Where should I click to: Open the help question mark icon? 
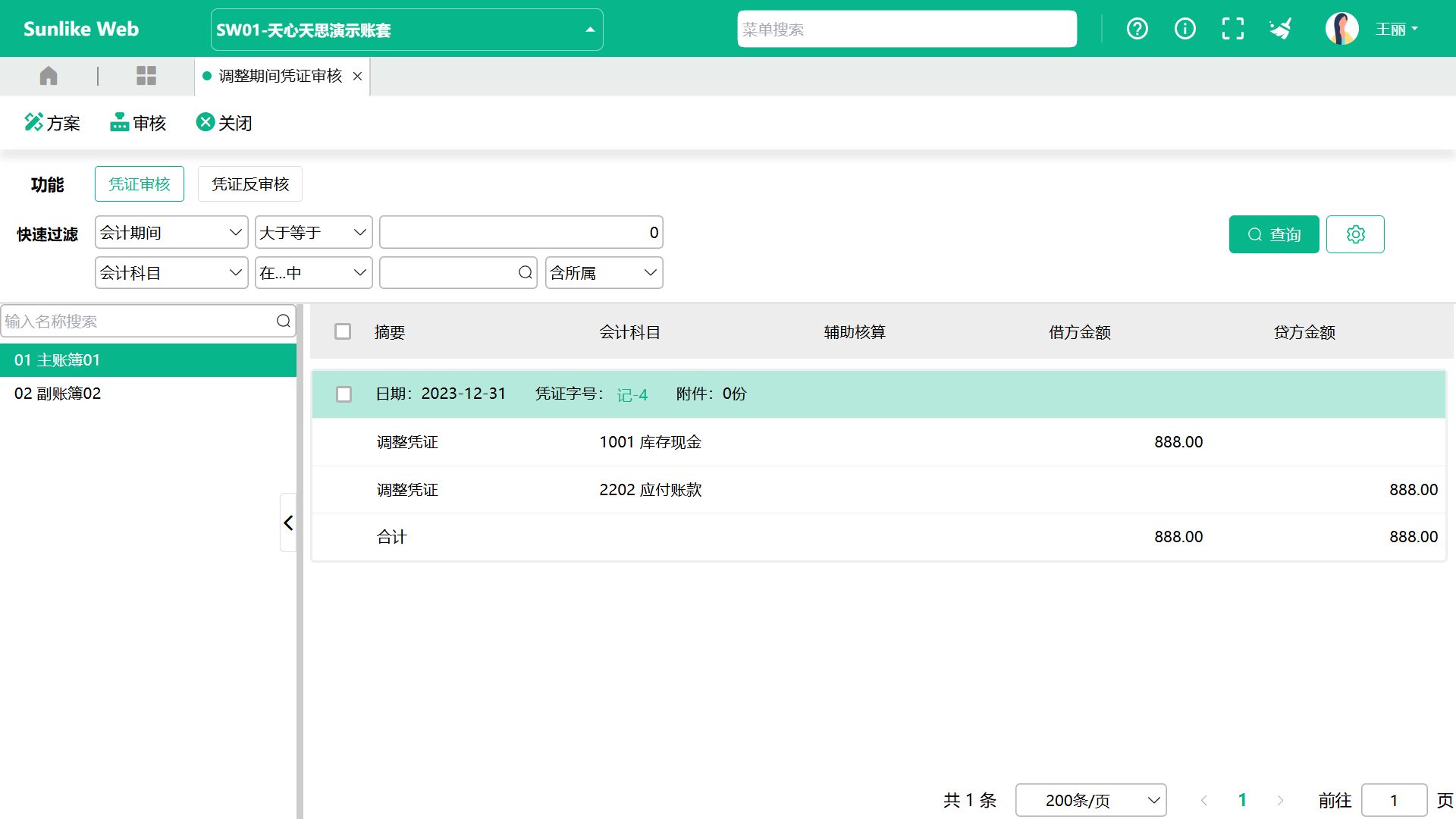coord(1137,29)
